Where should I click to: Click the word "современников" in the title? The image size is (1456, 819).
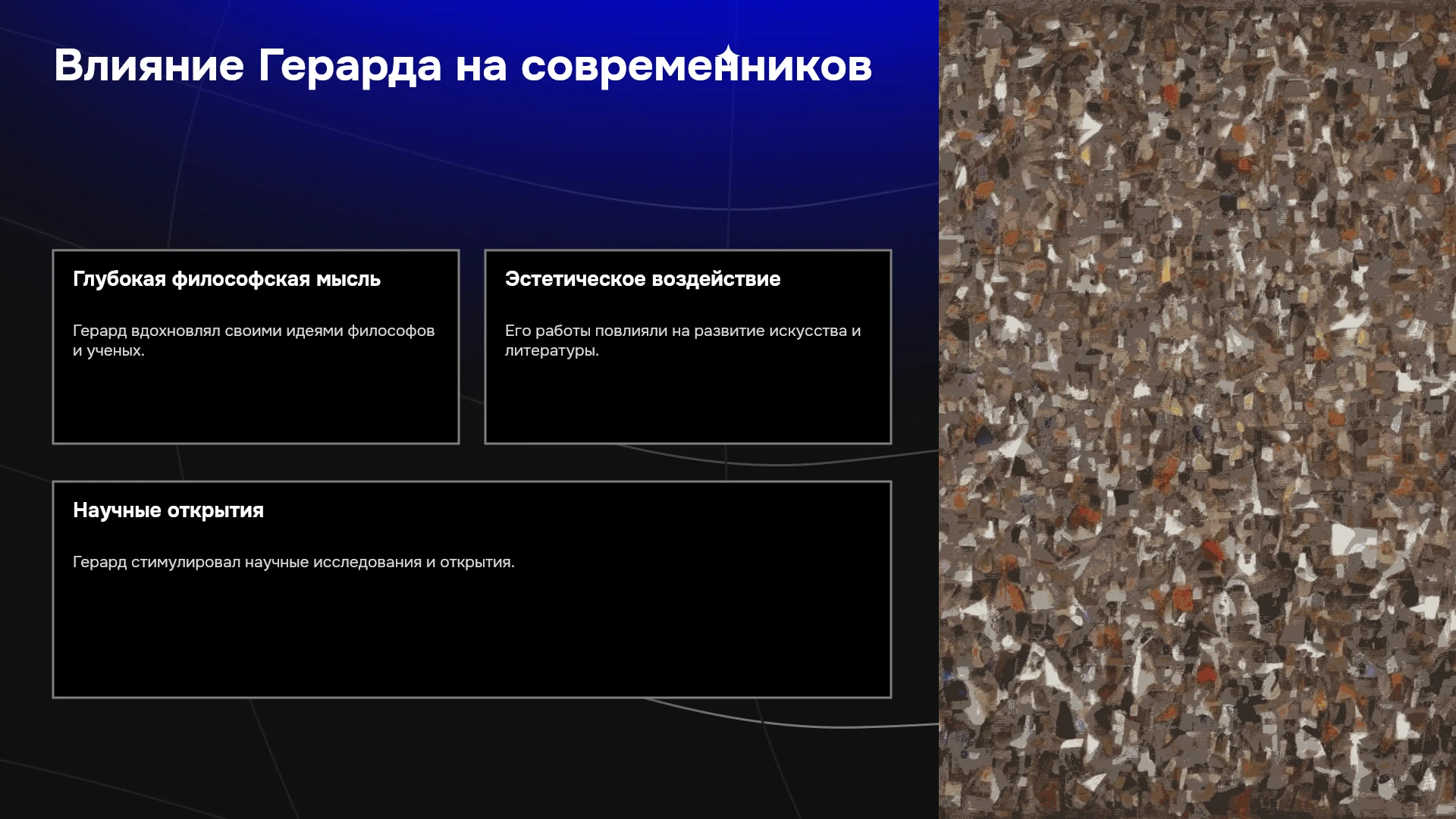(x=696, y=67)
